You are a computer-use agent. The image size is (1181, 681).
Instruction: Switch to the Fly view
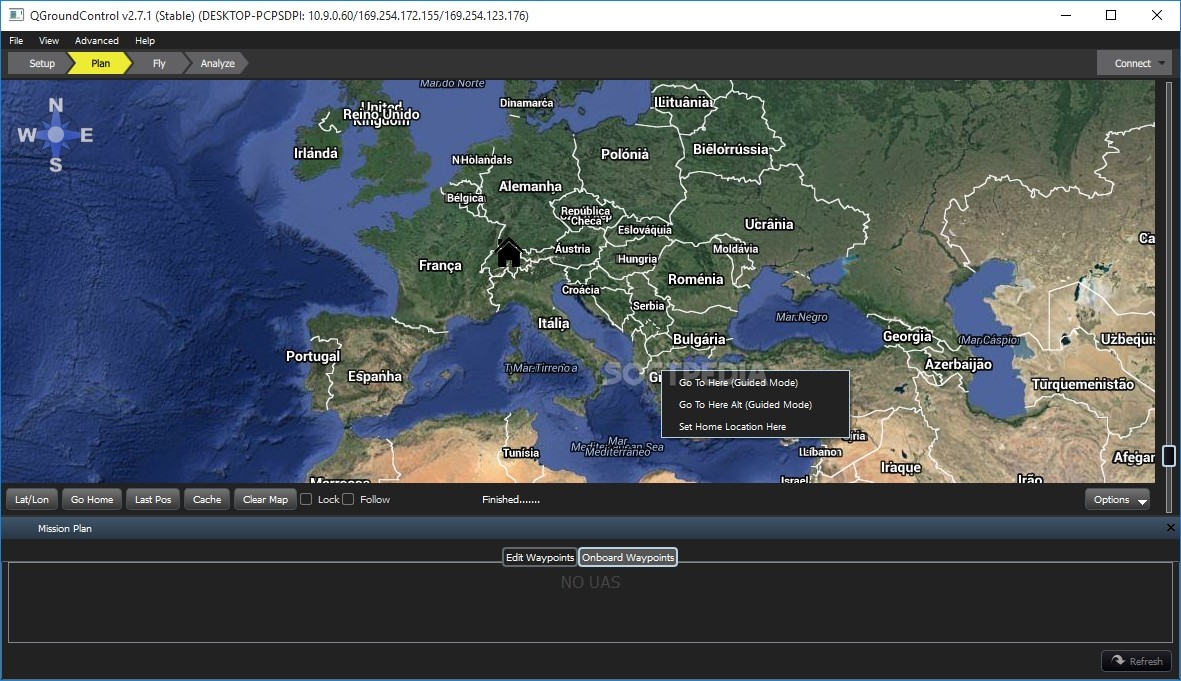(x=159, y=63)
